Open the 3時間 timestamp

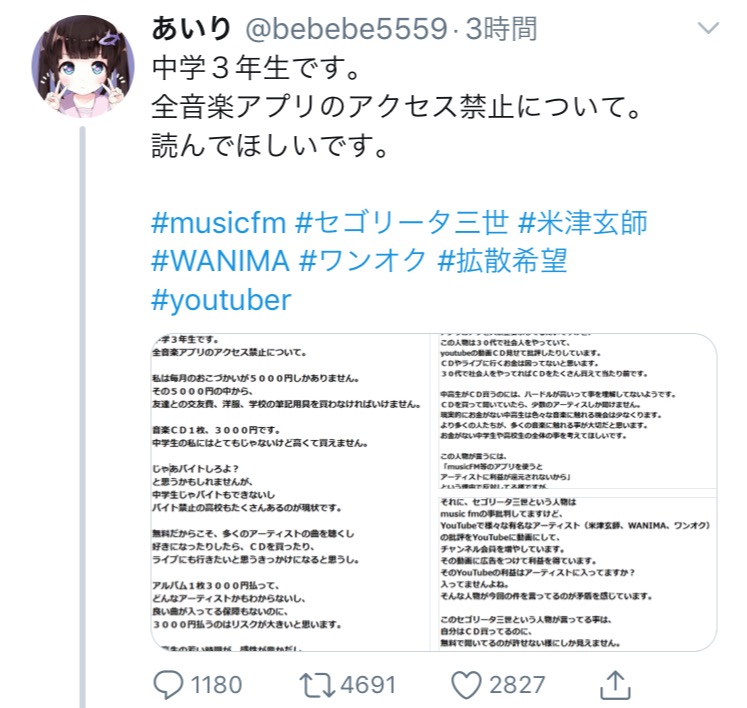pos(501,29)
